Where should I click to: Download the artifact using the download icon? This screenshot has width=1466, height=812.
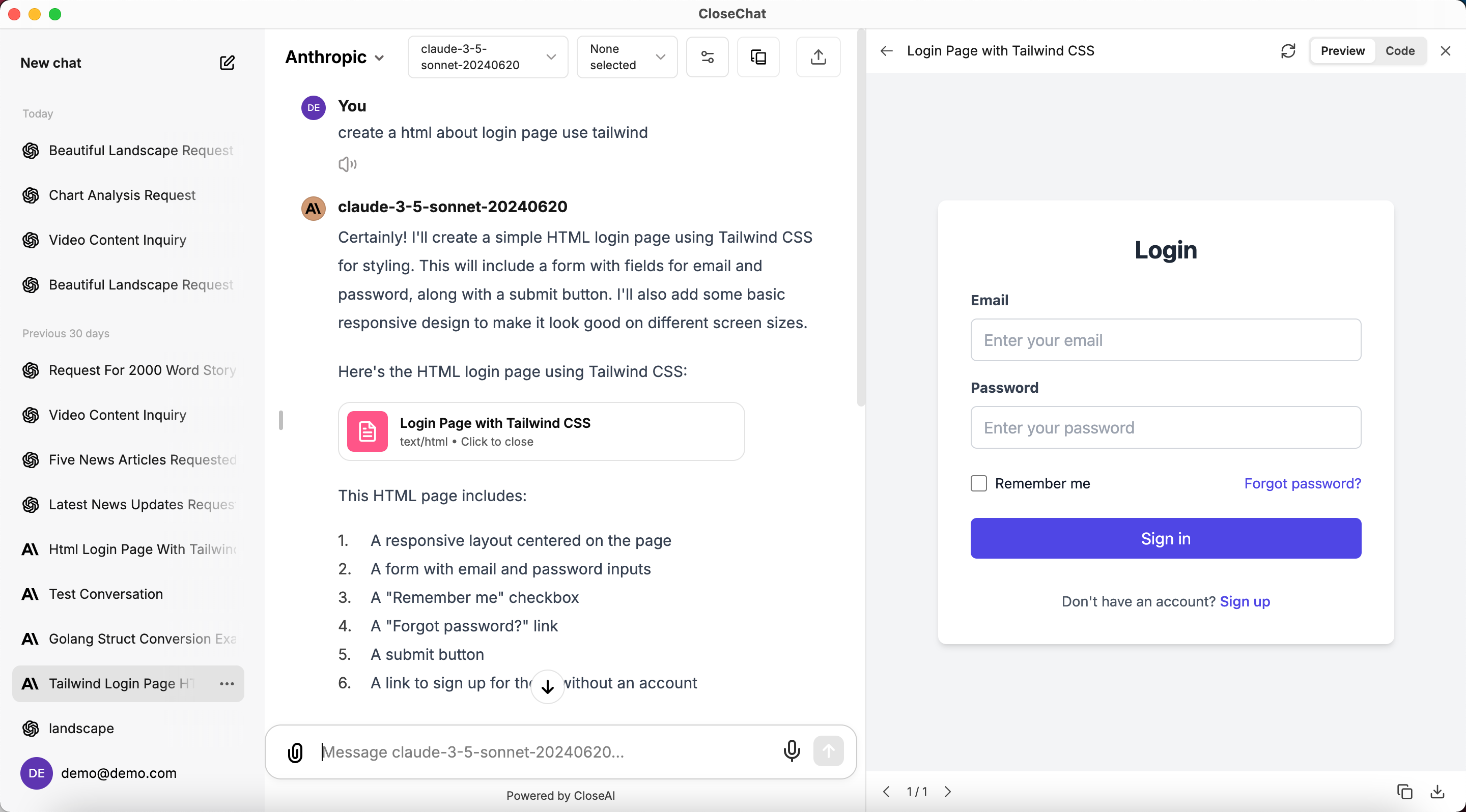click(x=1437, y=792)
